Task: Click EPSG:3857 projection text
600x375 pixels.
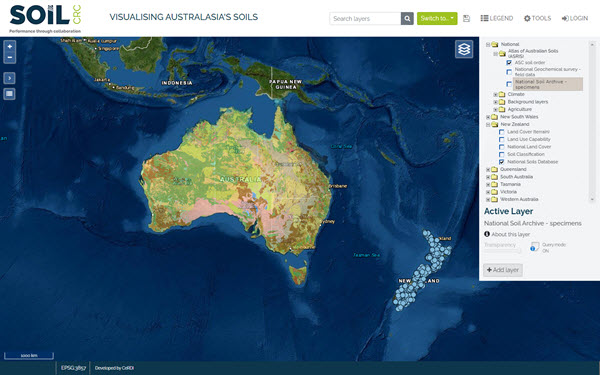Action: pyautogui.click(x=73, y=368)
